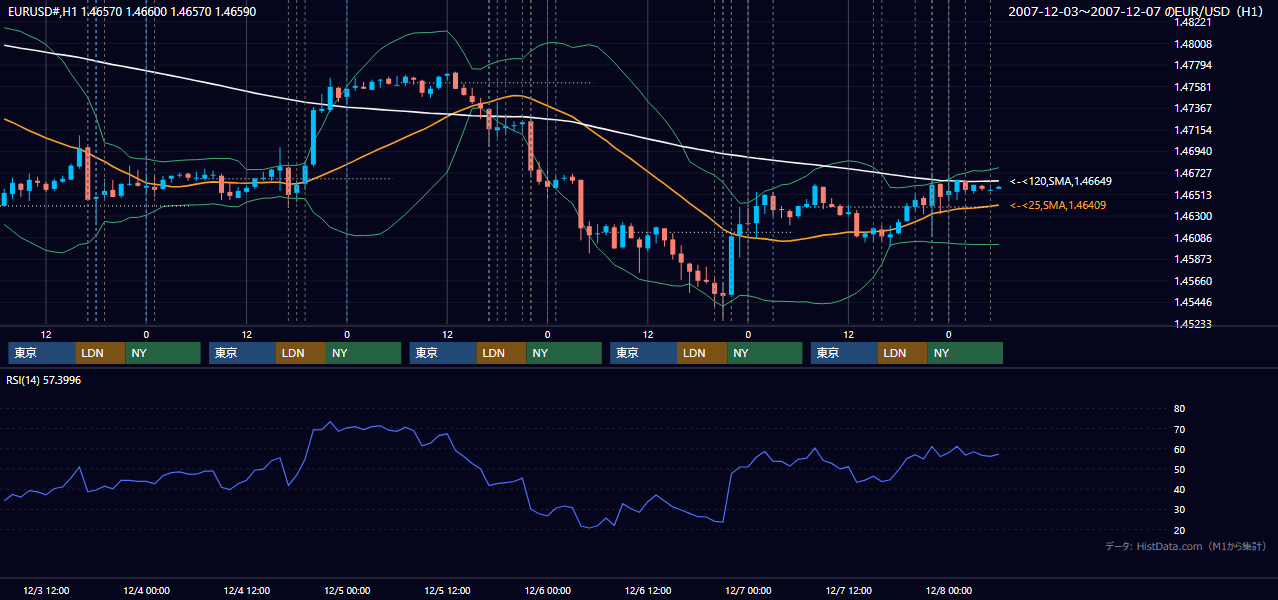
Task: Click price level 1.47794 on the axis
Action: click(x=1193, y=65)
